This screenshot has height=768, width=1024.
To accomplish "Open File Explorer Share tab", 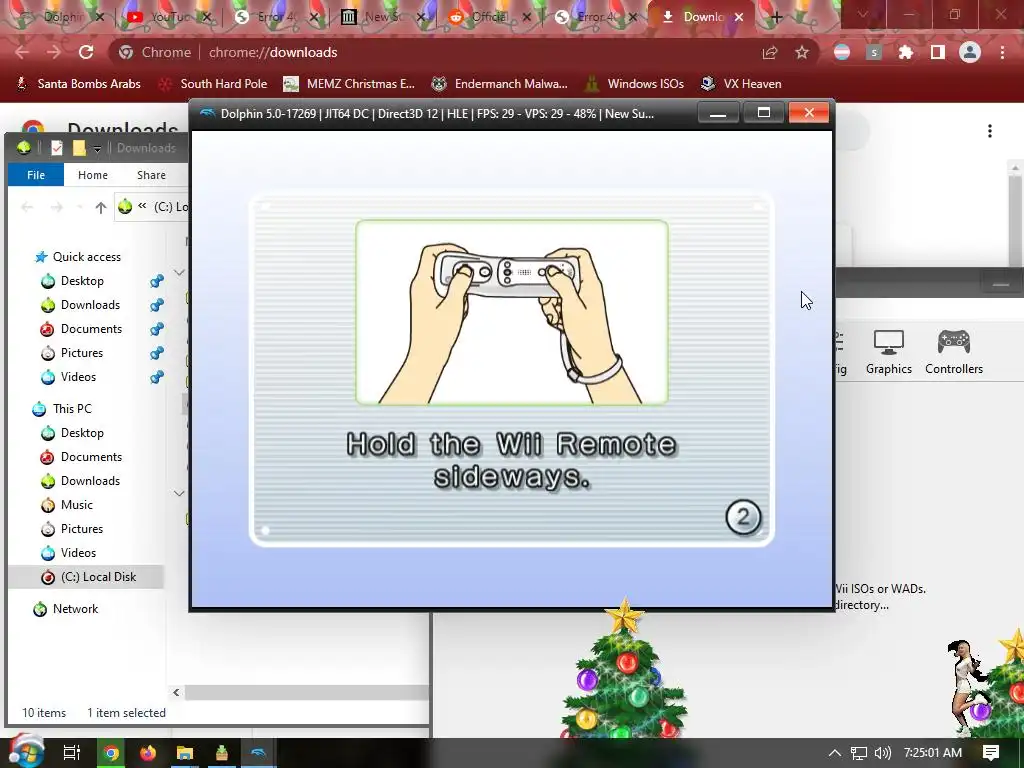I will 151,175.
